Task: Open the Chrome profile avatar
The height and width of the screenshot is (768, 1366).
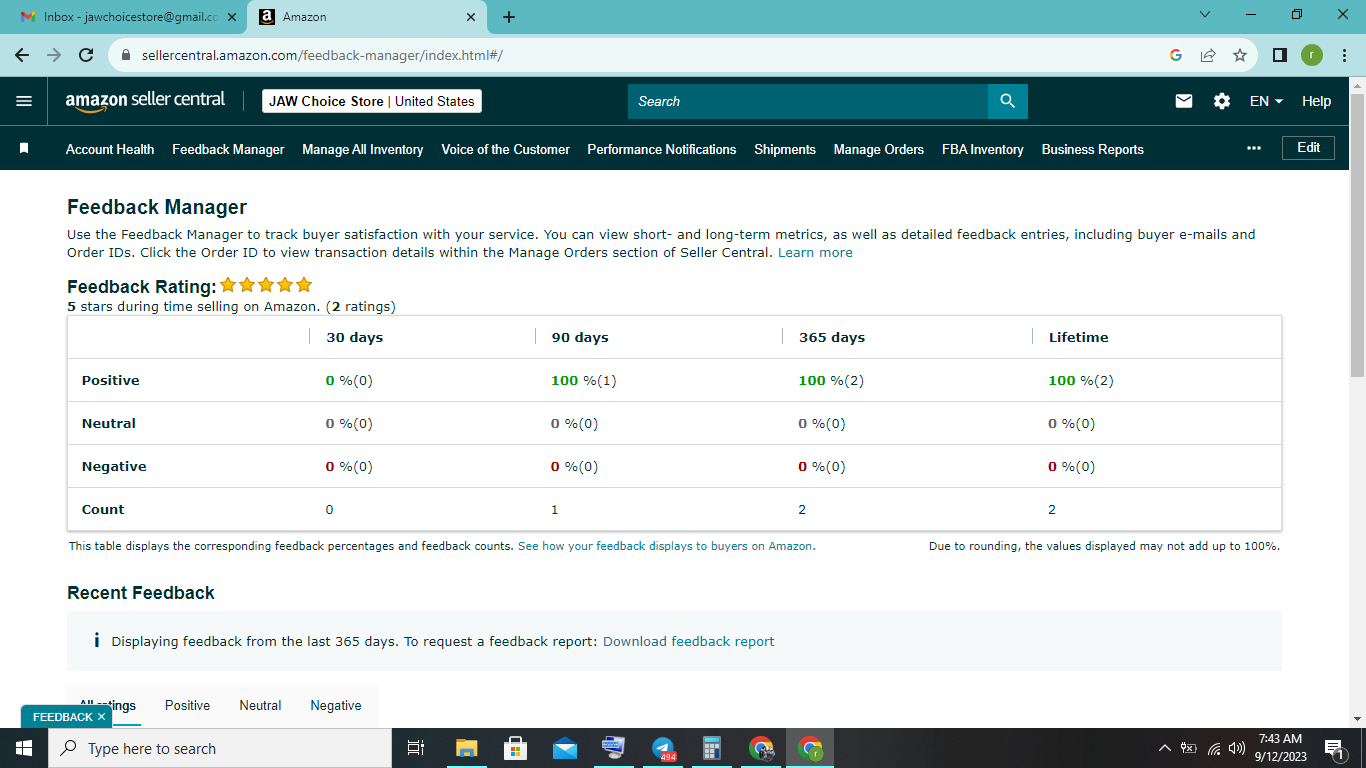Action: click(x=1312, y=55)
